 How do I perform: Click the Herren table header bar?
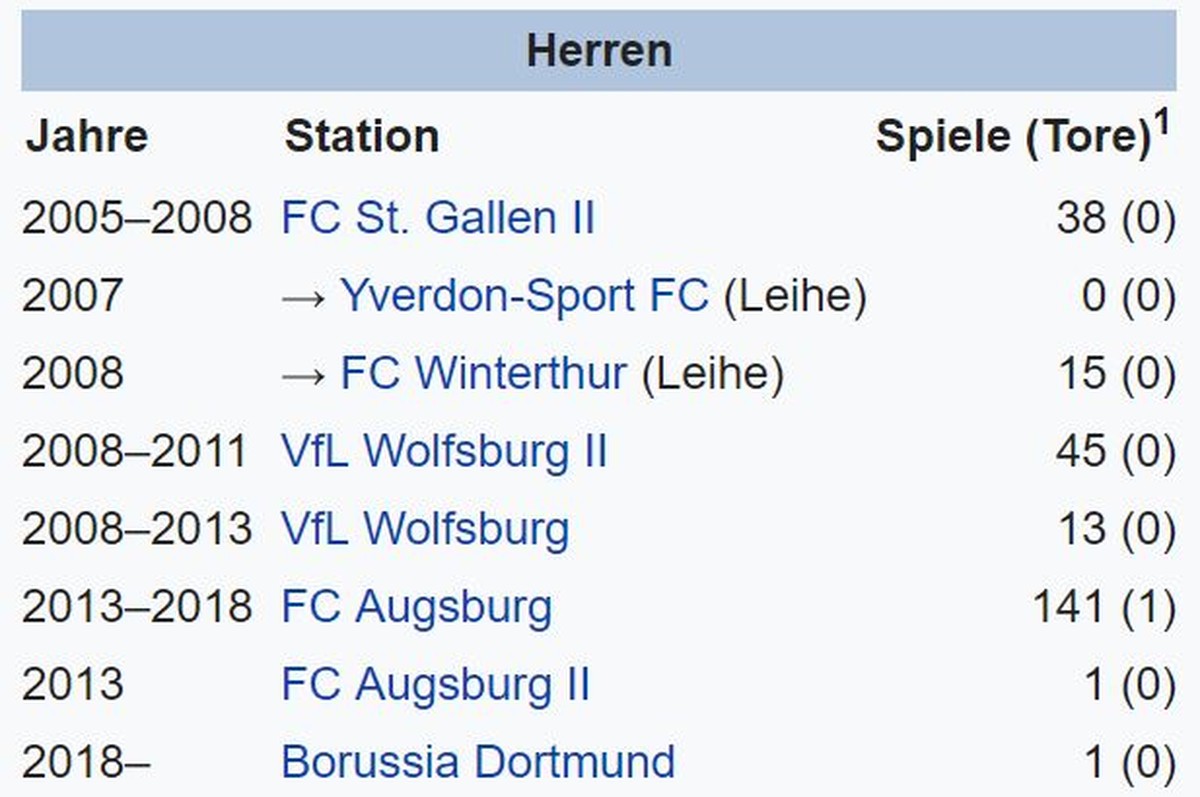[599, 50]
